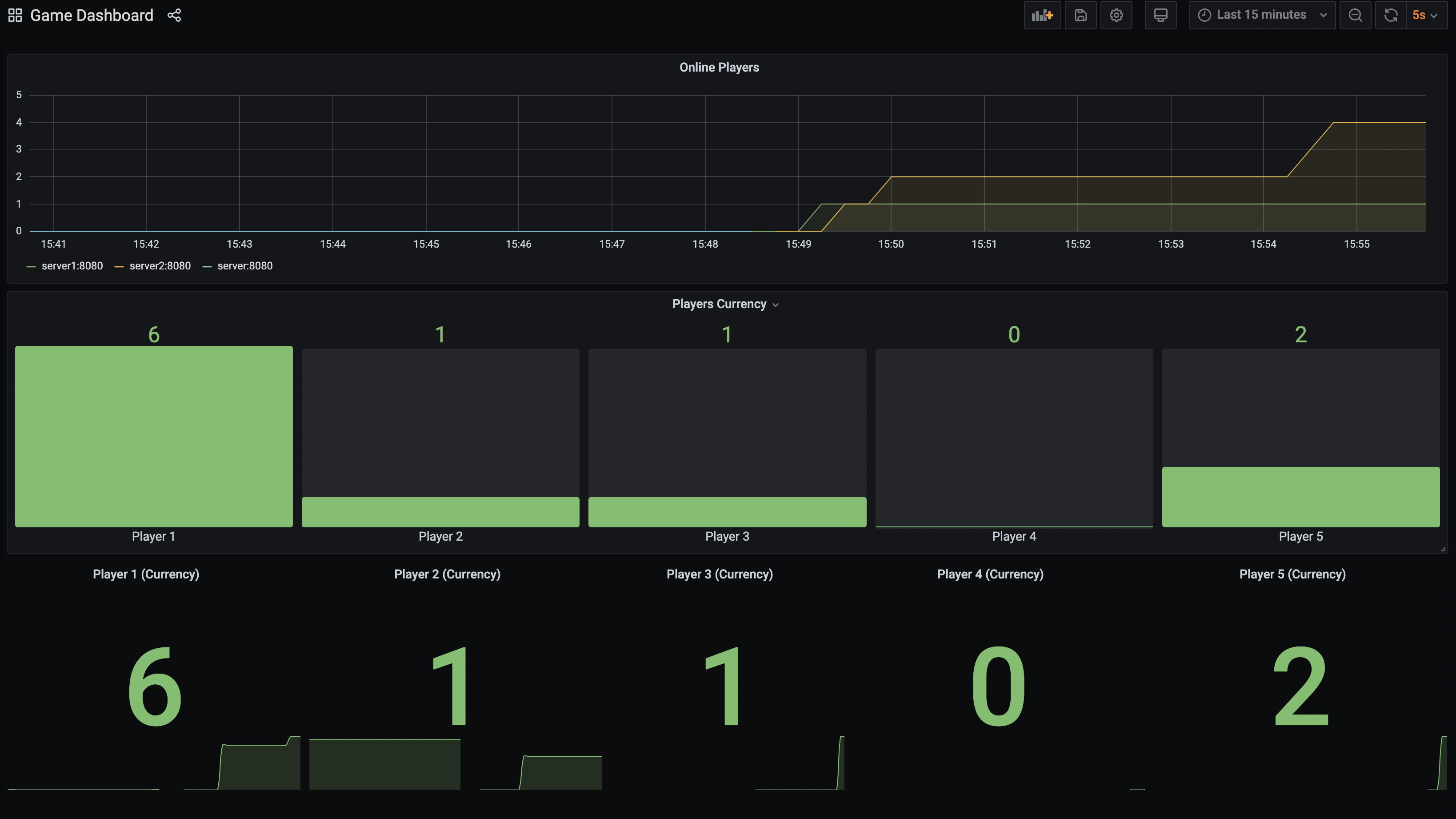Toggle server:8080 series on graph
The height and width of the screenshot is (819, 1456).
[244, 266]
